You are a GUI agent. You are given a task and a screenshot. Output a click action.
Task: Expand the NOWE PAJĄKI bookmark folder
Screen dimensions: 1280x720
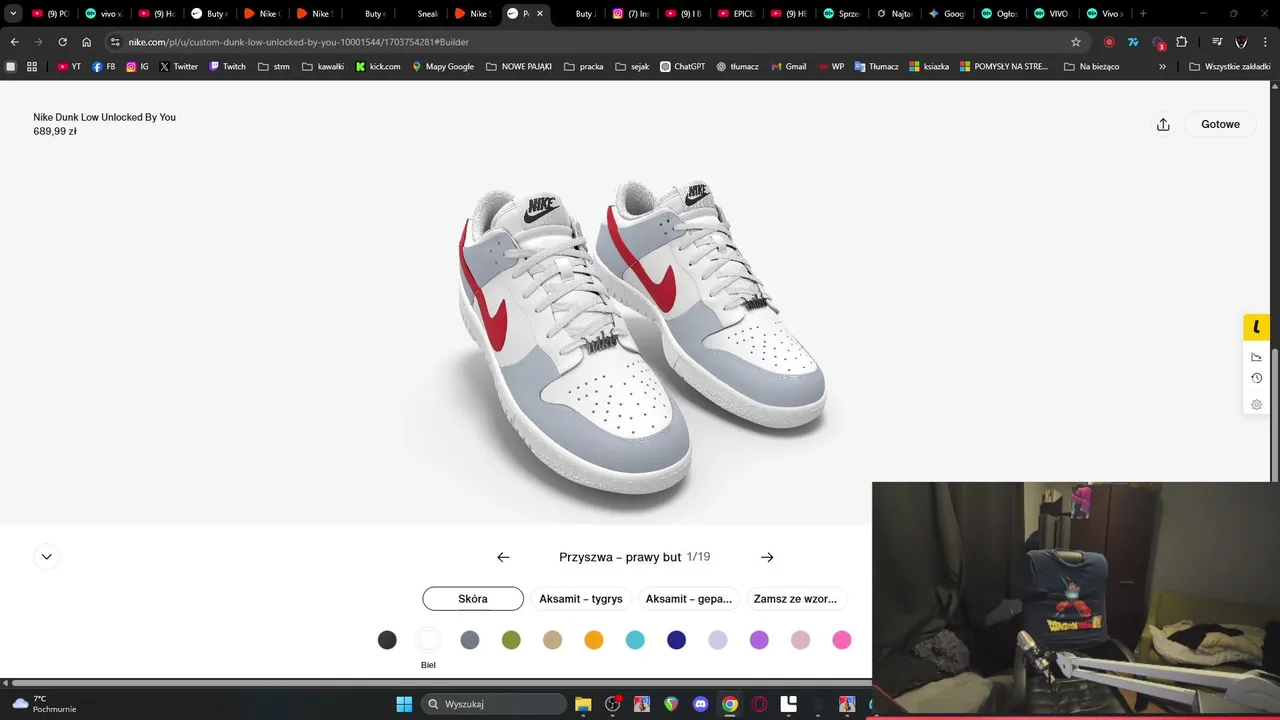[x=518, y=67]
